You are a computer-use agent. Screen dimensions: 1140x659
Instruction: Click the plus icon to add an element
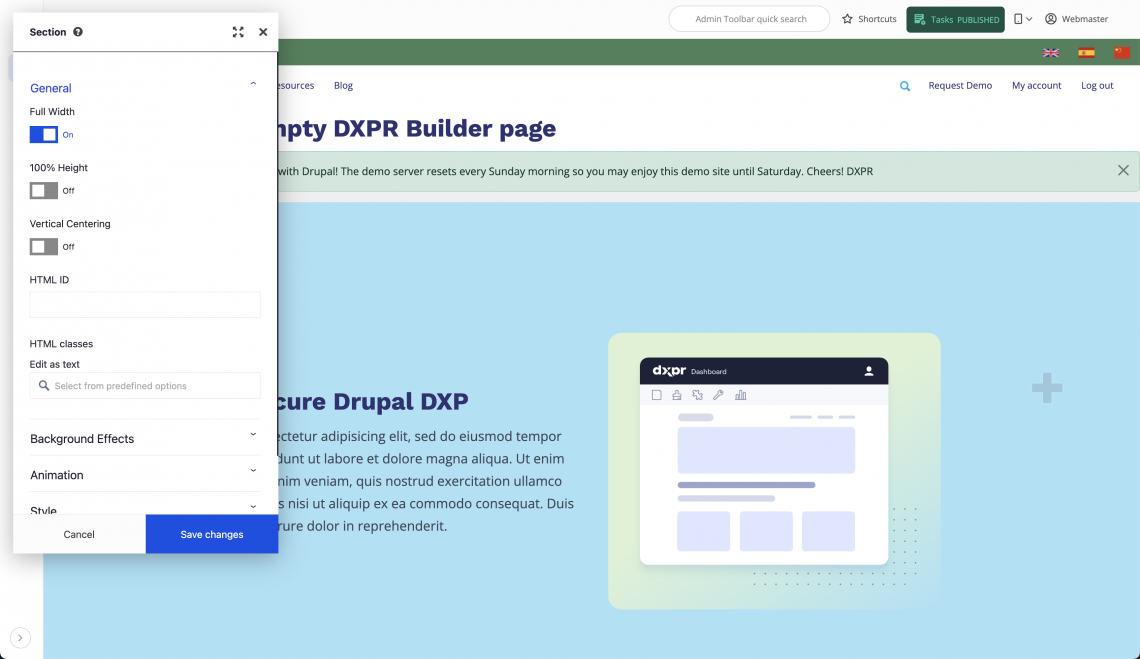click(x=1047, y=388)
